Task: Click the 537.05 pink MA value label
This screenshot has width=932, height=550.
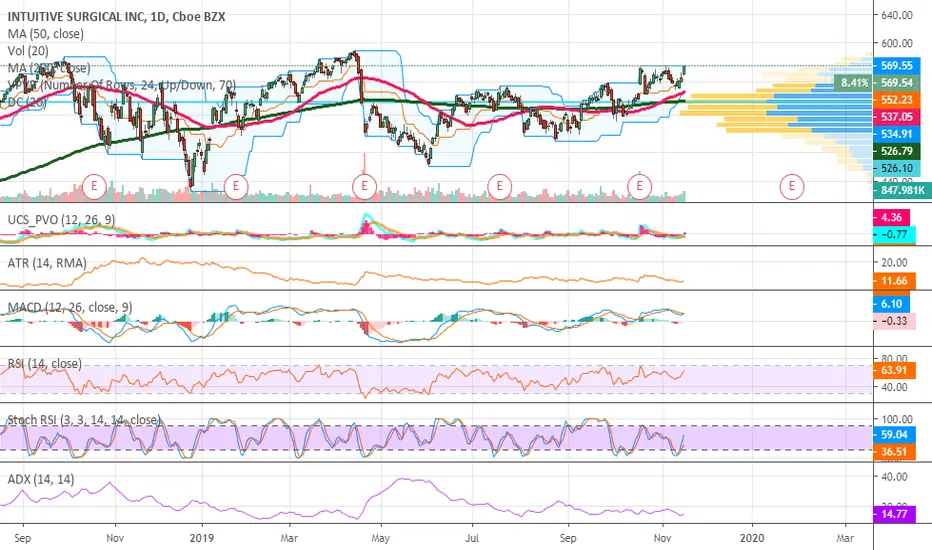Action: (896, 117)
